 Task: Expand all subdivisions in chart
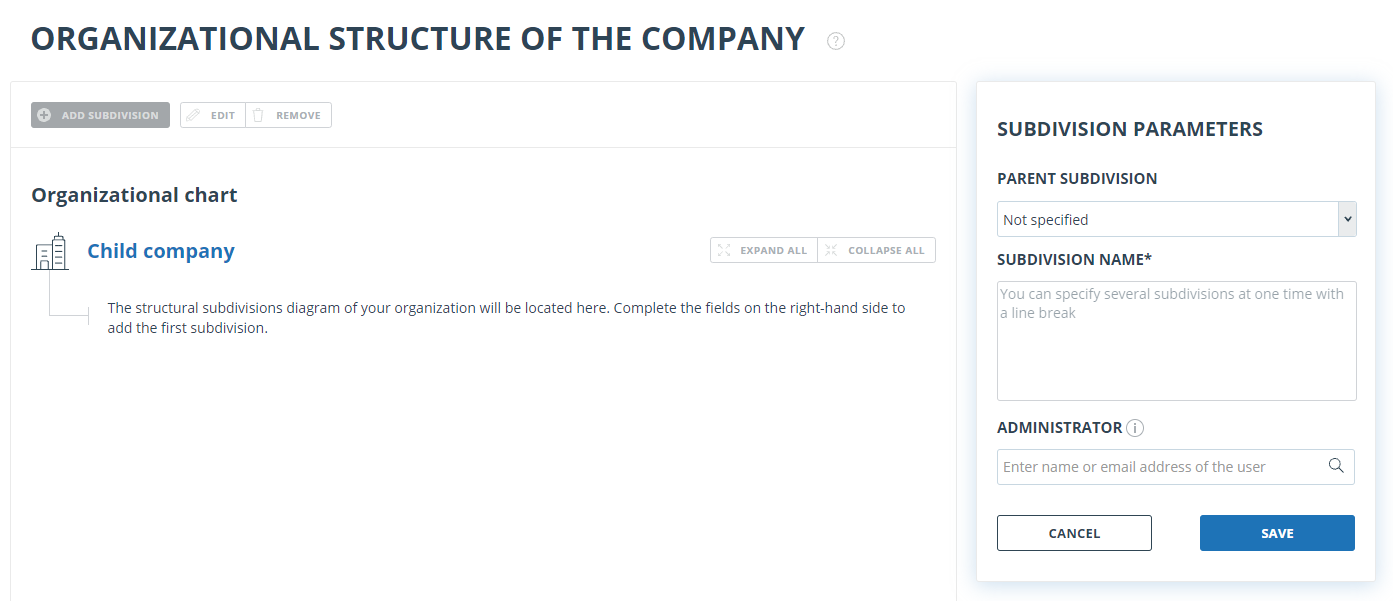coord(764,250)
